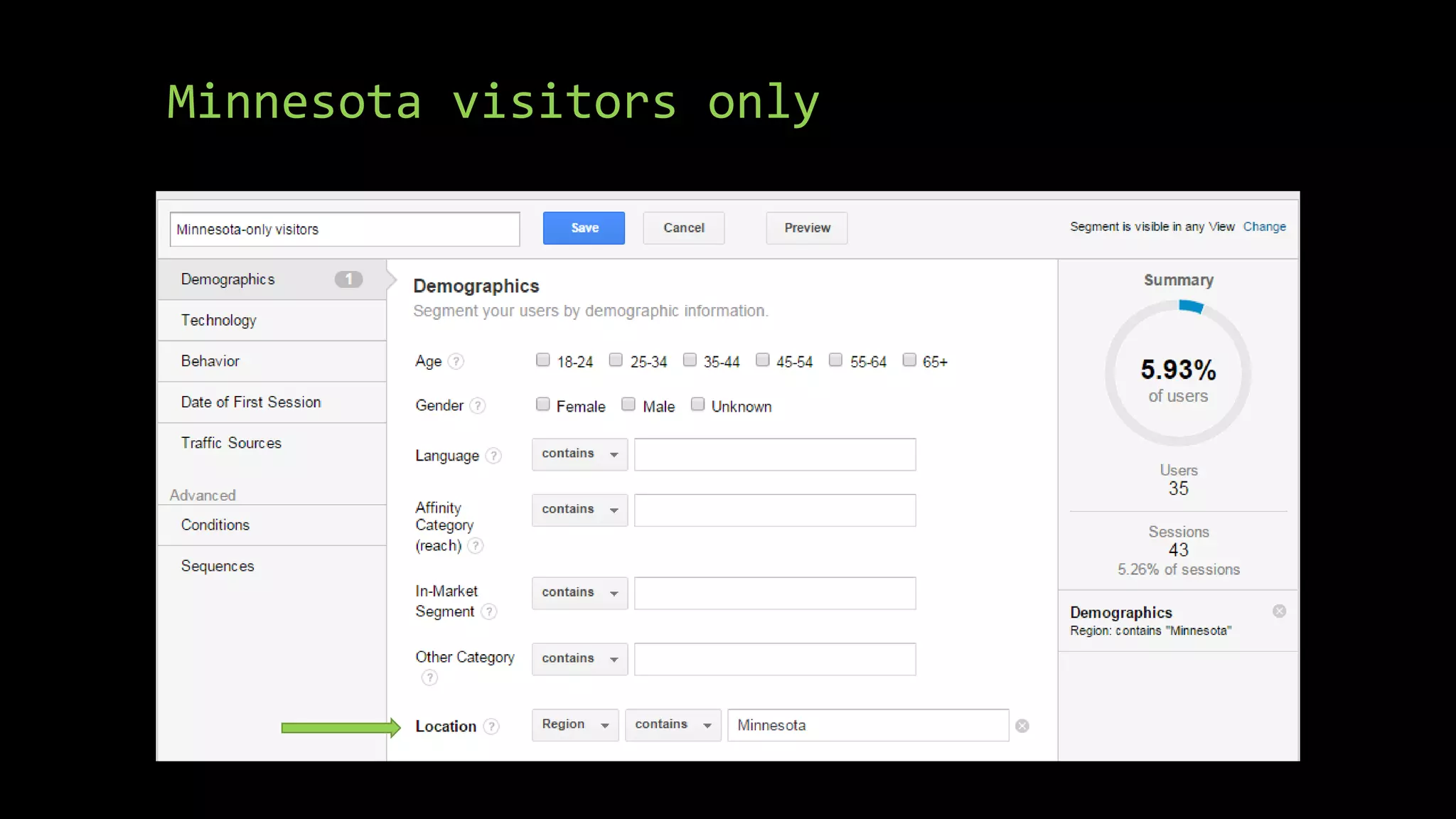
Task: Enable the Unknown gender checkbox
Action: click(698, 405)
